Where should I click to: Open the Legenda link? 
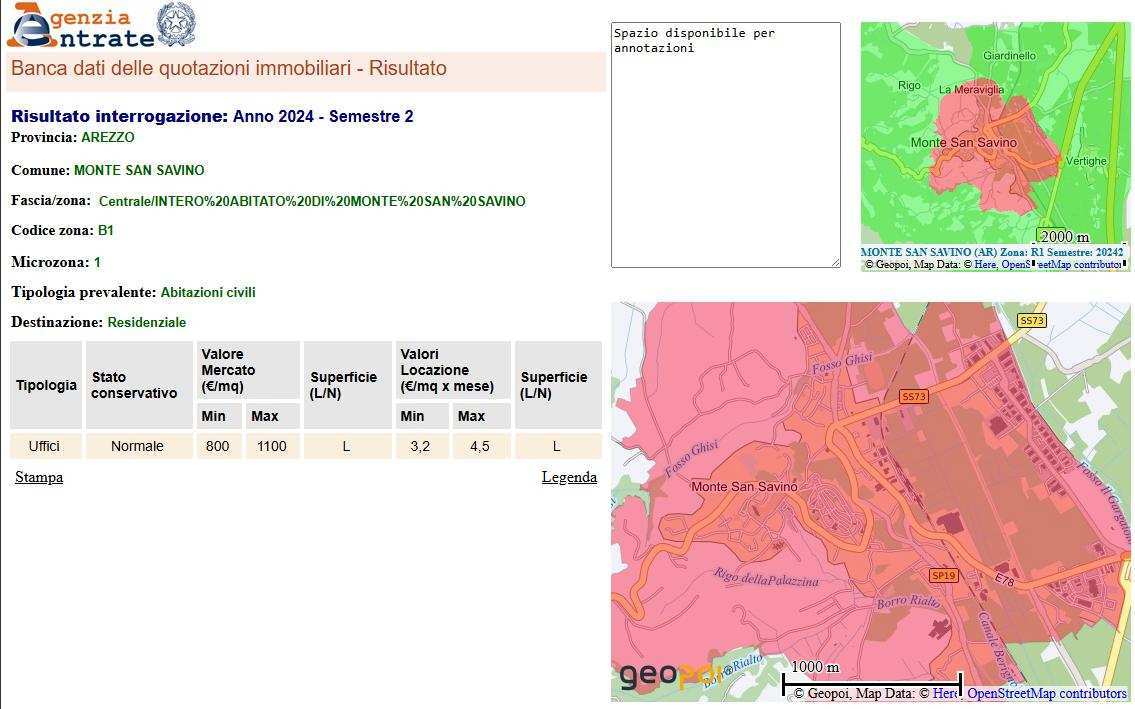point(569,477)
